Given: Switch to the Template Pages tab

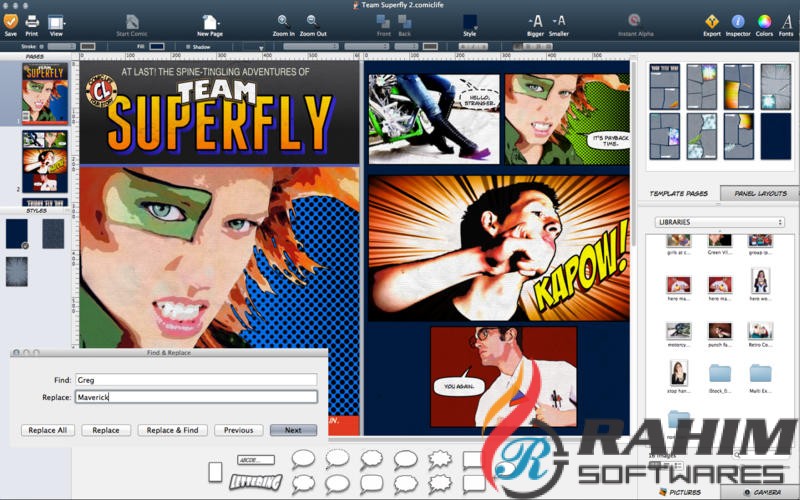Looking at the screenshot, I should (x=679, y=193).
